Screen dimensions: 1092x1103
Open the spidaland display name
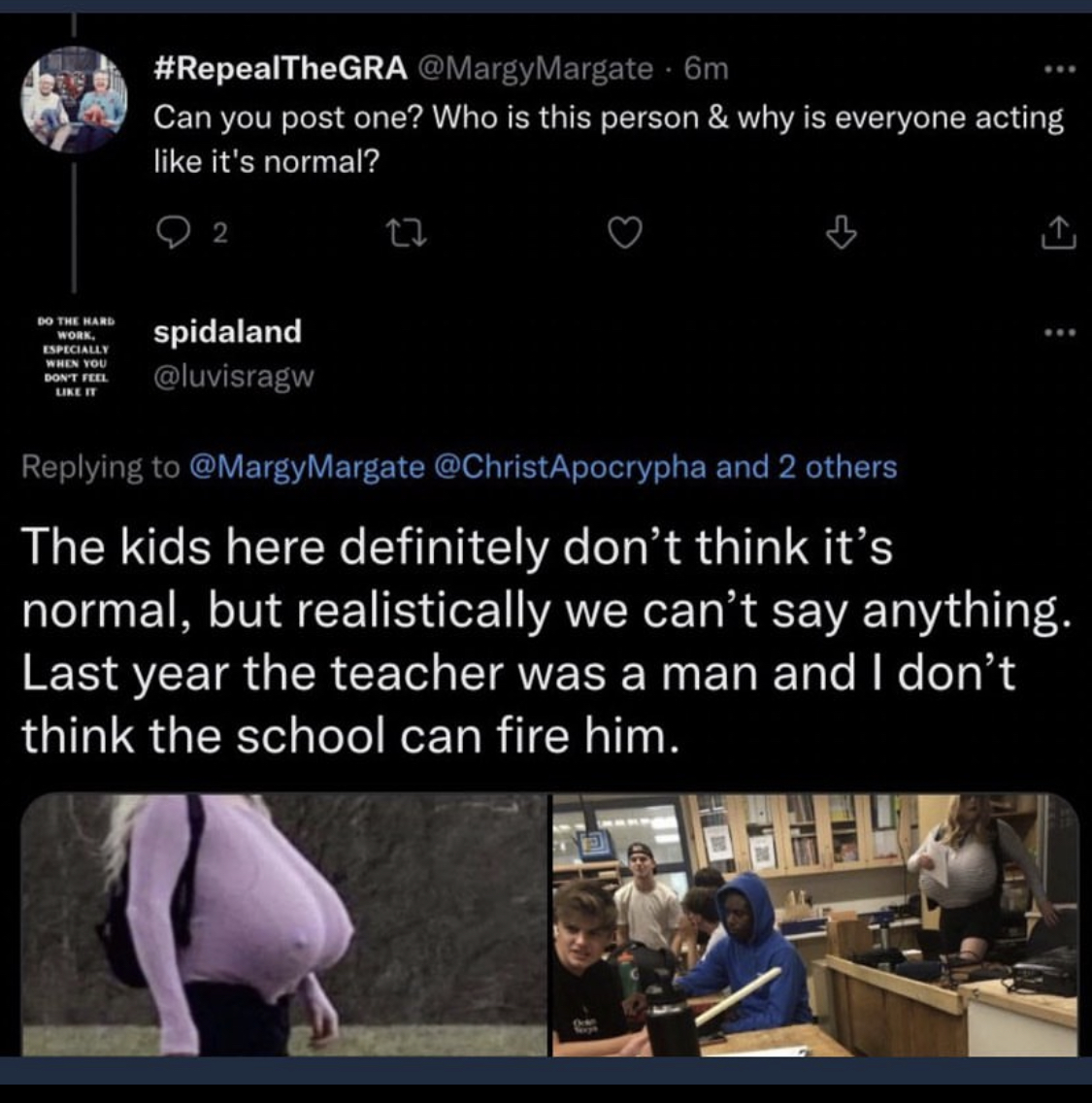228,331
